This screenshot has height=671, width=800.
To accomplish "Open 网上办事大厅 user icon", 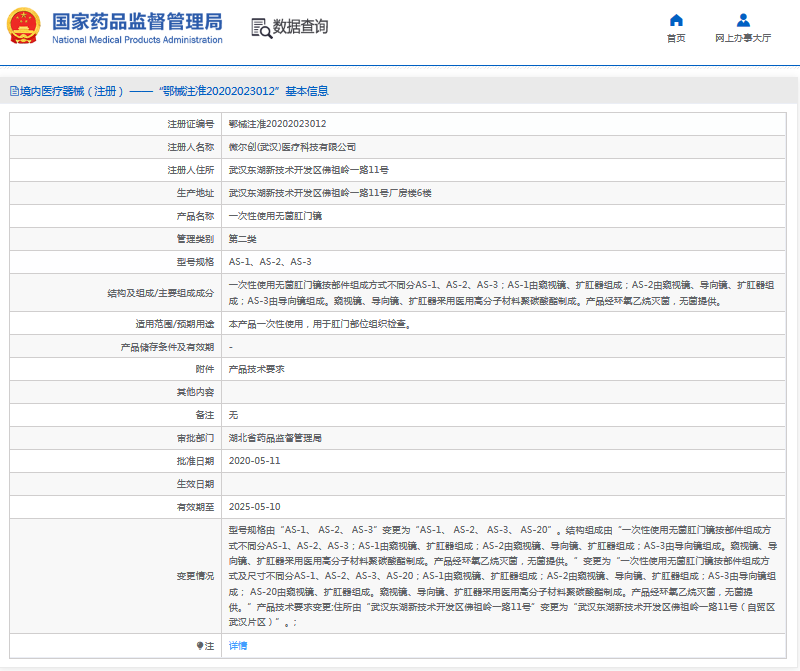I will point(743,20).
